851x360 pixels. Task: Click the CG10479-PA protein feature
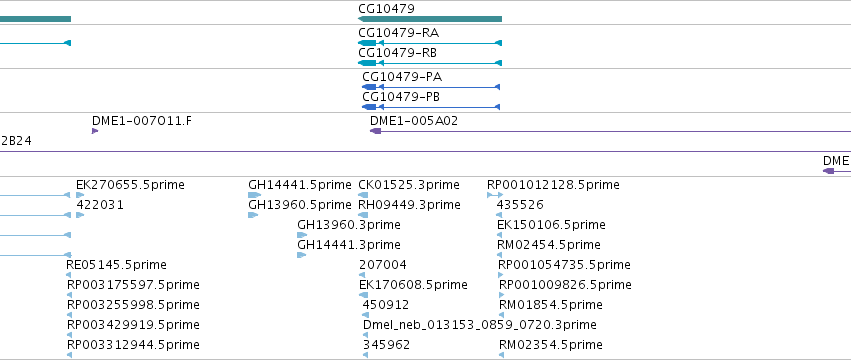click(x=431, y=87)
